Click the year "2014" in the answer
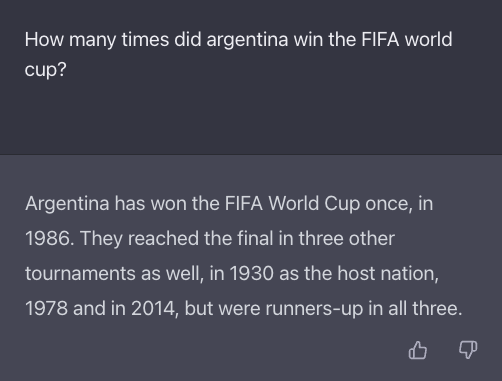 (153, 308)
